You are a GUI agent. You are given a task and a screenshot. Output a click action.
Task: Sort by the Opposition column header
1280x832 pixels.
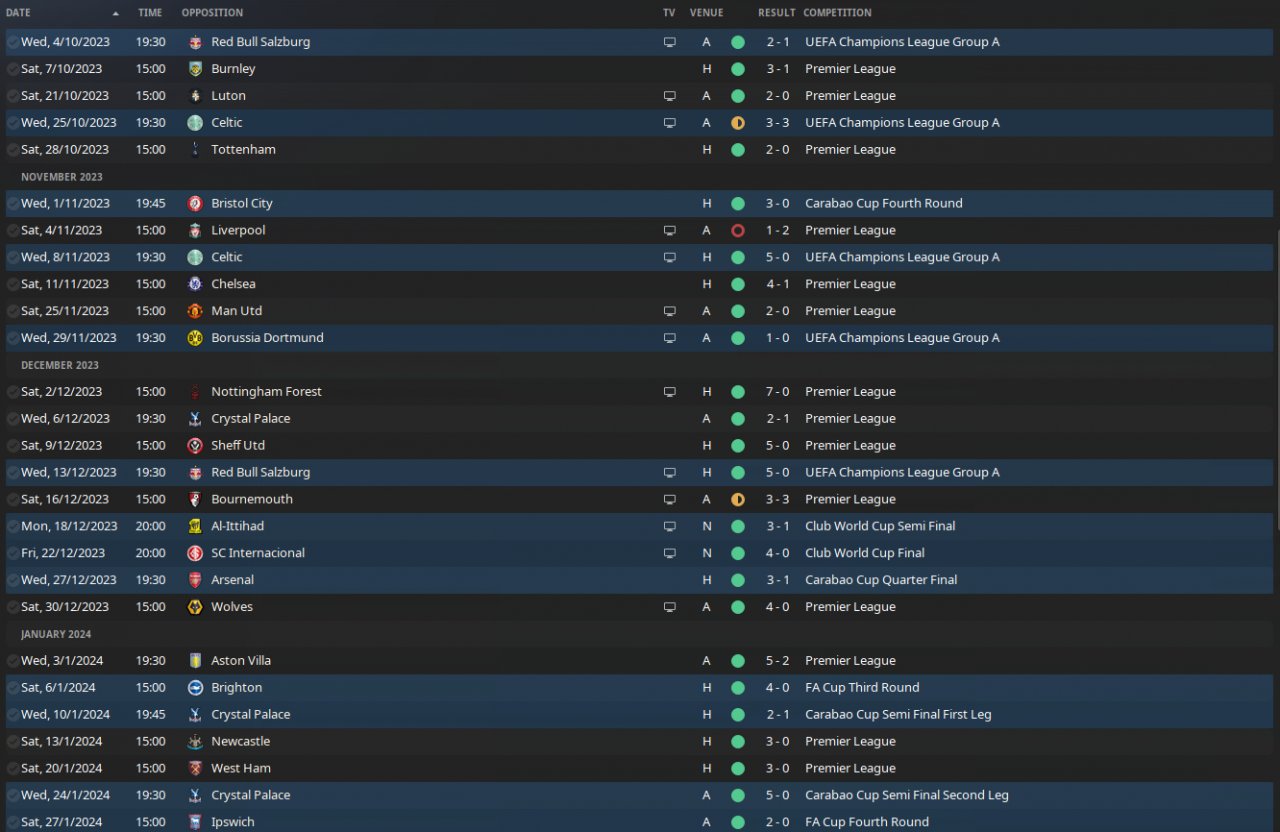(x=212, y=13)
